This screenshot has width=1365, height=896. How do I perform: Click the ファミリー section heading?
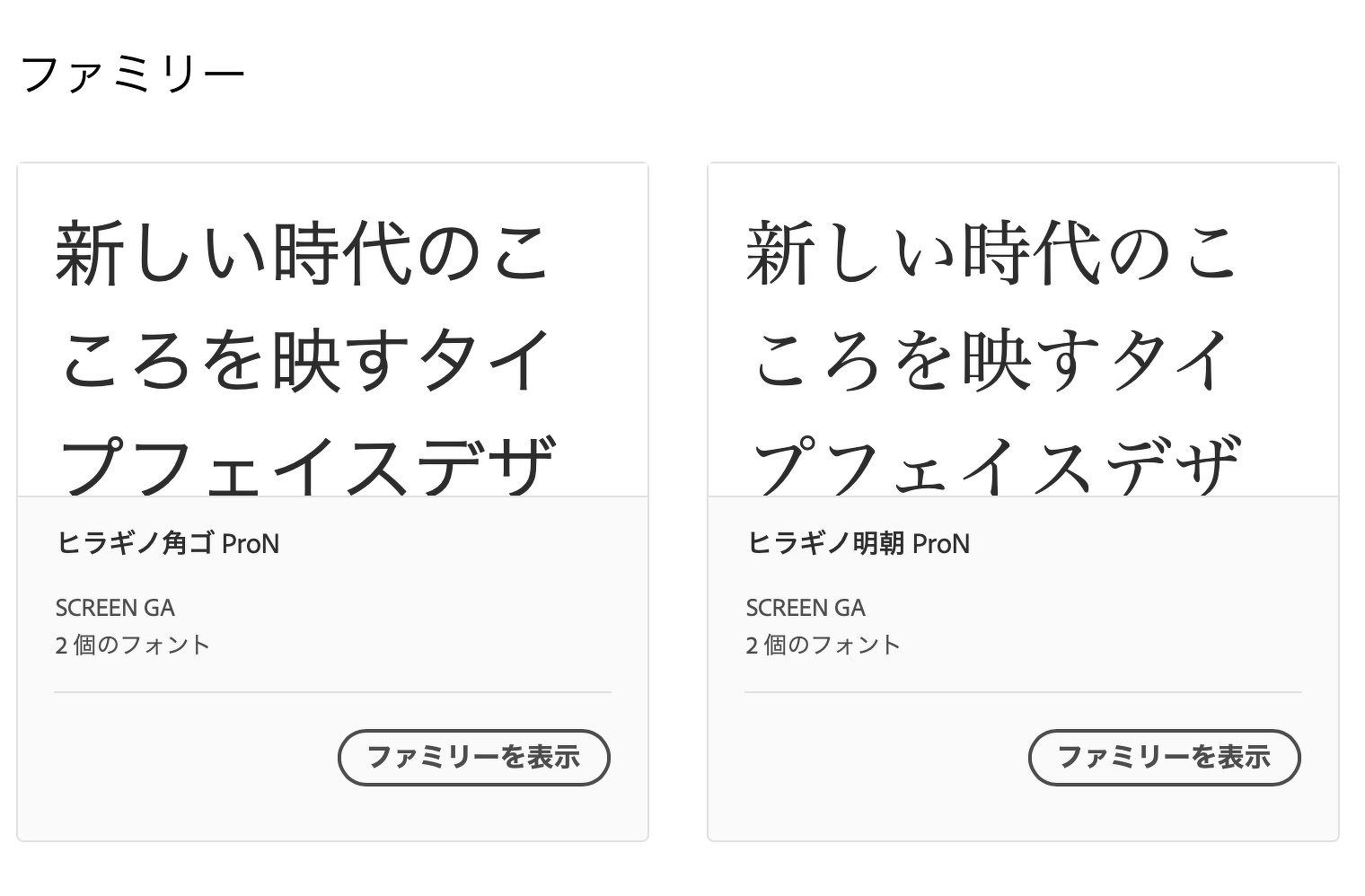132,75
